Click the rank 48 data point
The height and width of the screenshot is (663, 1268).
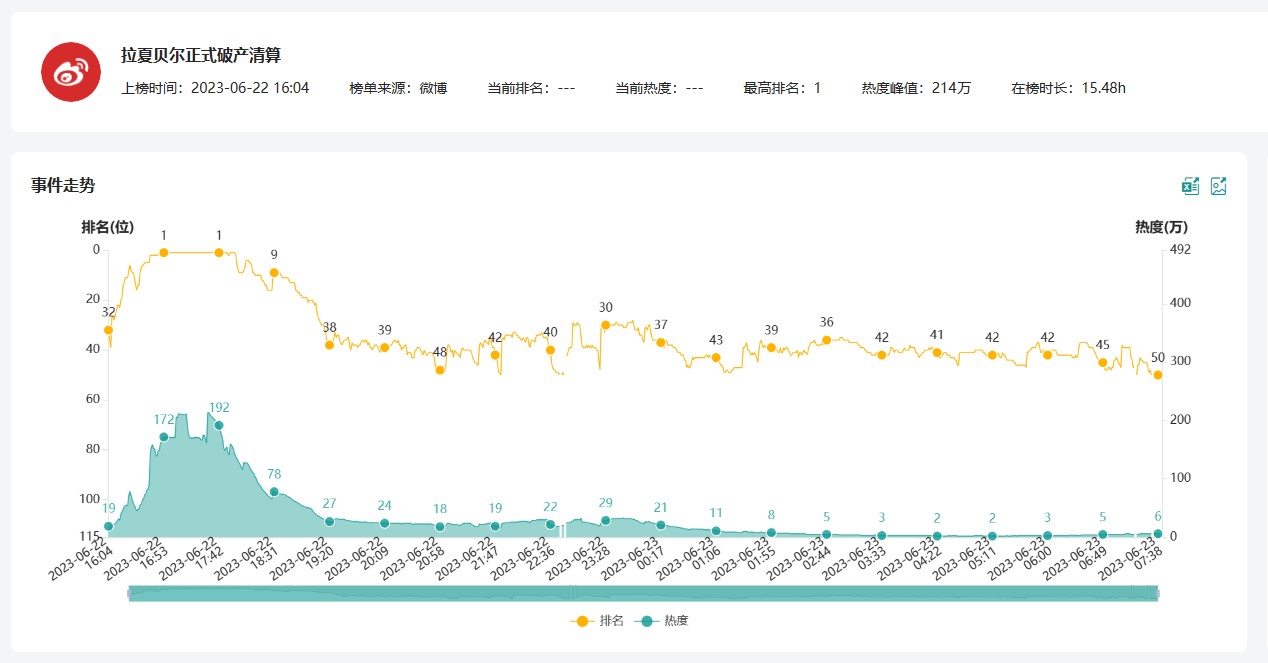click(x=440, y=370)
